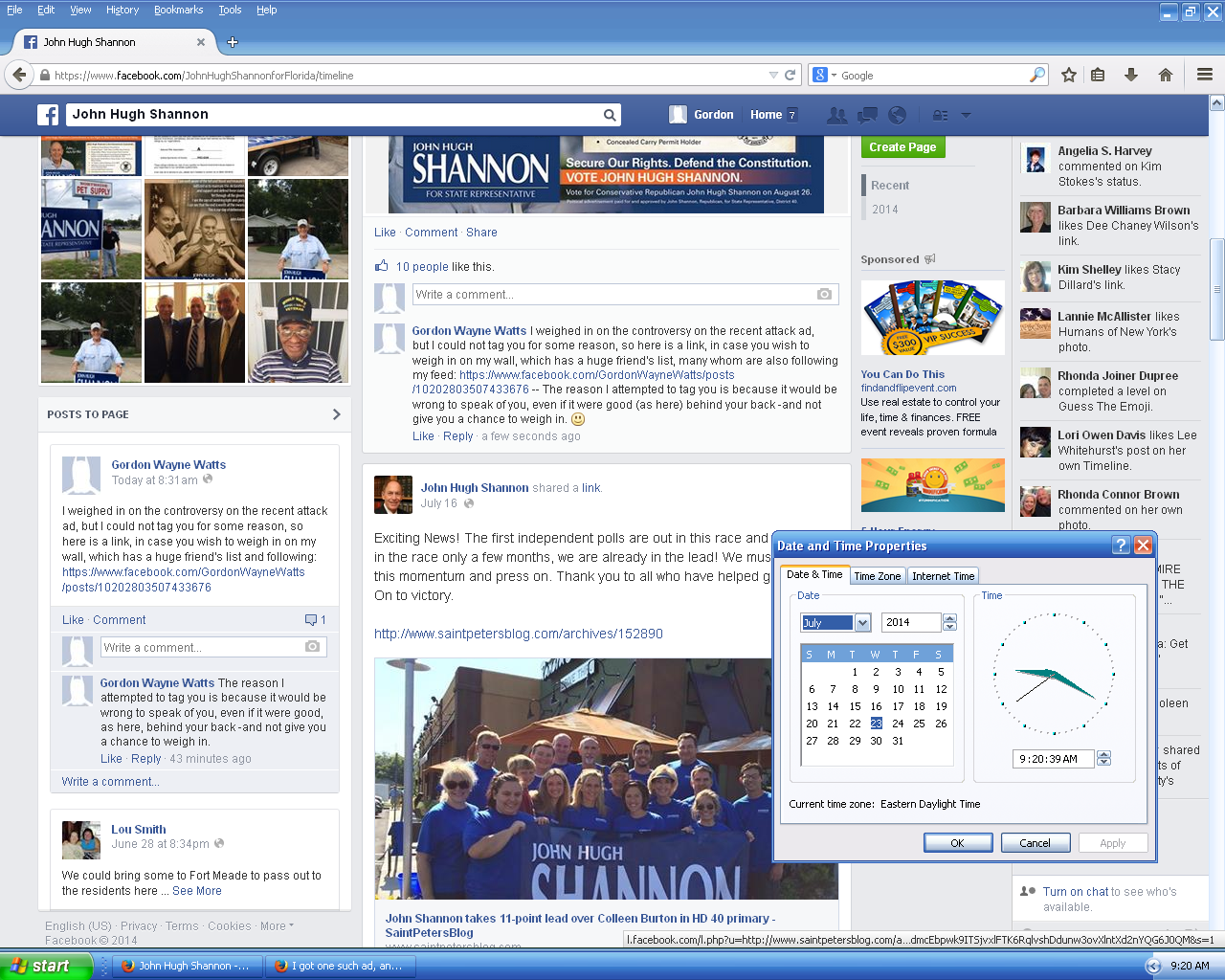Open the History menu
Viewport: 1225px width, 980px height.
tap(122, 10)
